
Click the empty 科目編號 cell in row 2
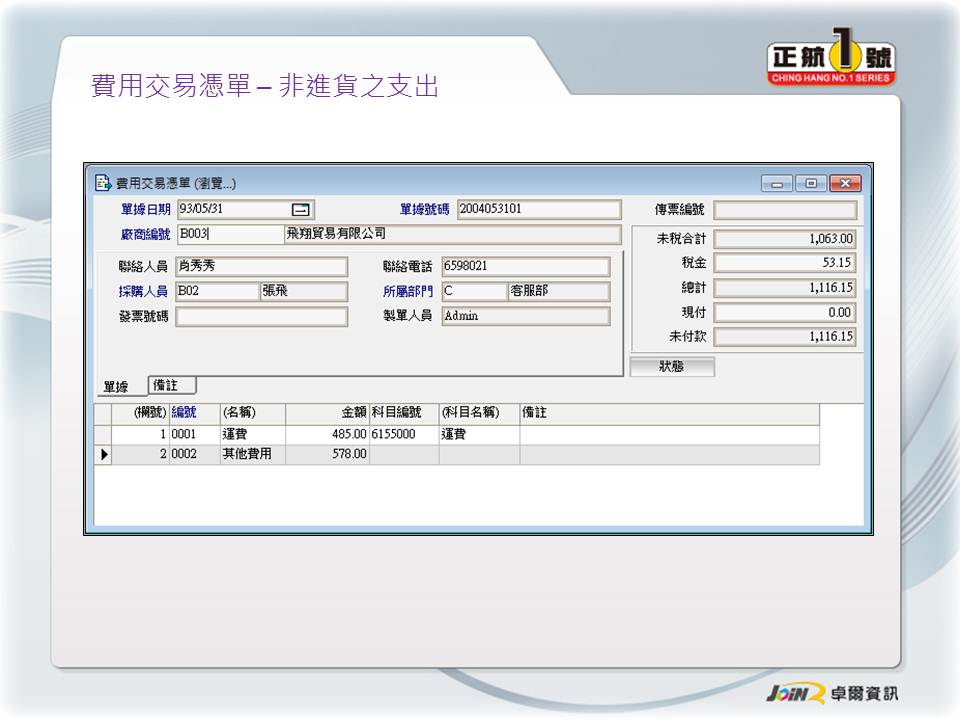(403, 455)
